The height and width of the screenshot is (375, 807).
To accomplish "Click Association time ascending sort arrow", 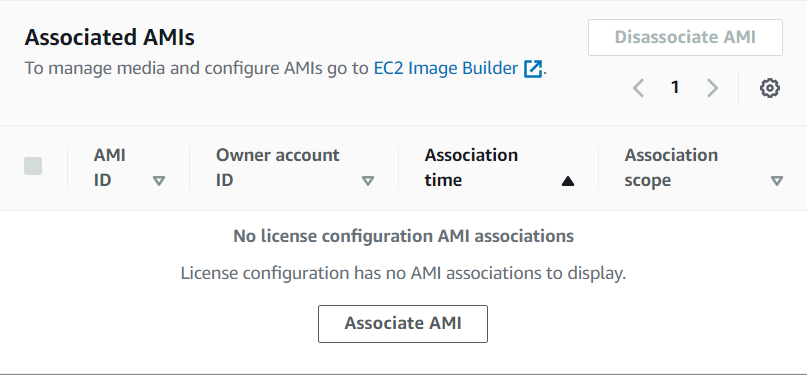I will pos(568,181).
